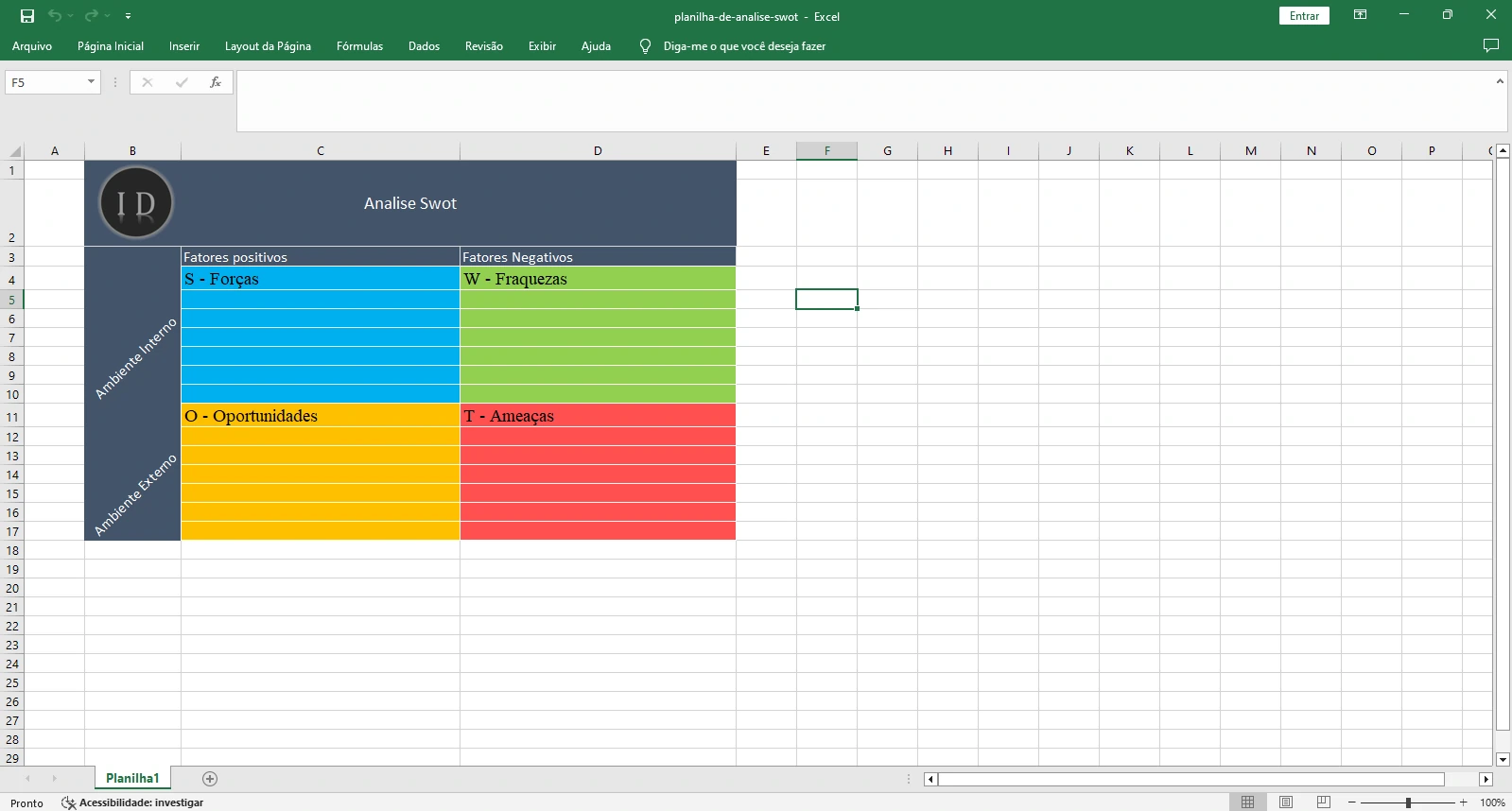Select the 'Fatores positivos' cell

click(x=321, y=256)
